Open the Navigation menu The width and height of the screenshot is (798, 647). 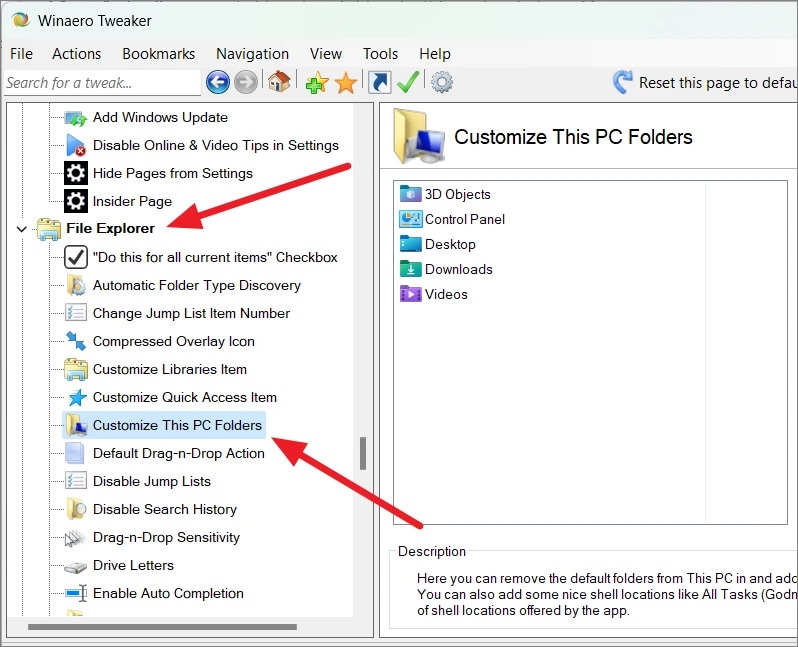[x=252, y=53]
